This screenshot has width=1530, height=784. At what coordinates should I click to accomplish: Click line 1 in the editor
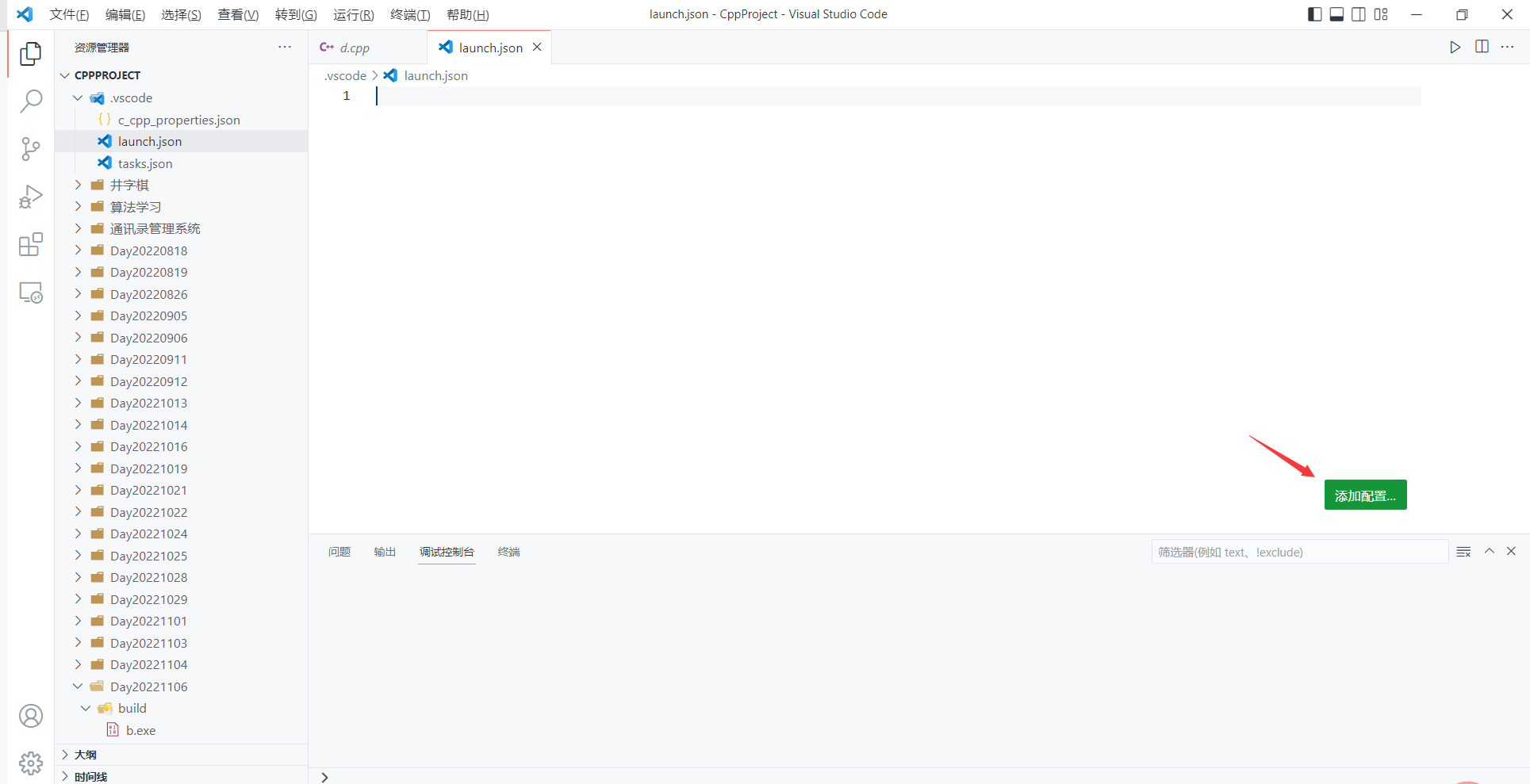[x=898, y=96]
